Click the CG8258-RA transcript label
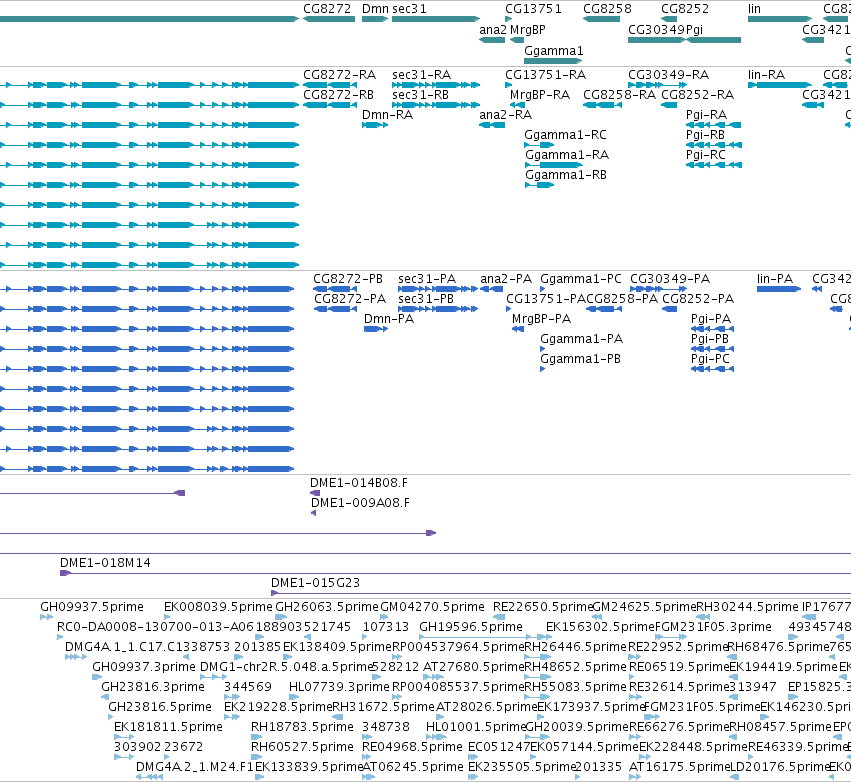The image size is (851, 782). pyautogui.click(x=619, y=94)
